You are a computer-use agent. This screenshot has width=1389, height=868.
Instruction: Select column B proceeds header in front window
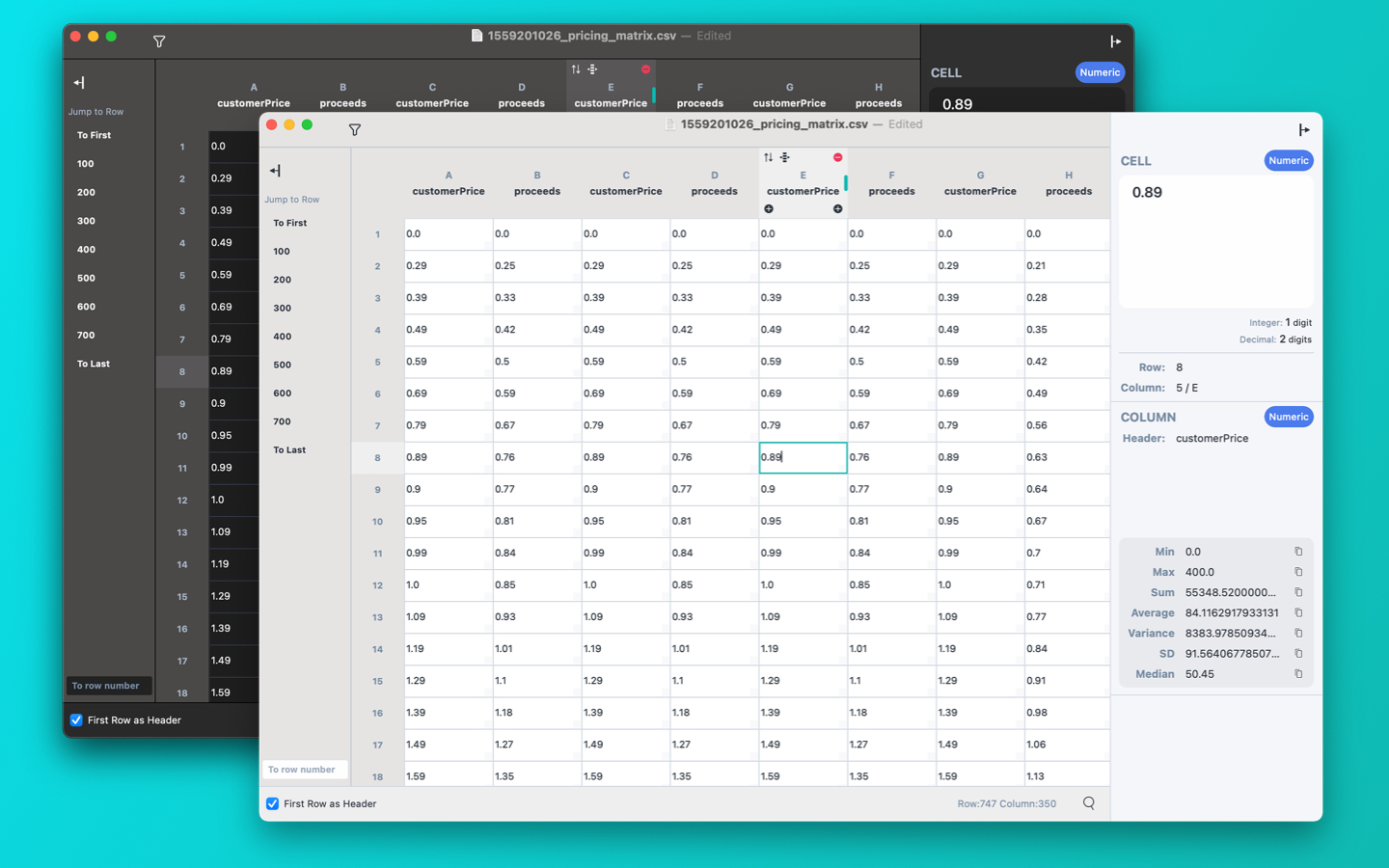pos(537,183)
